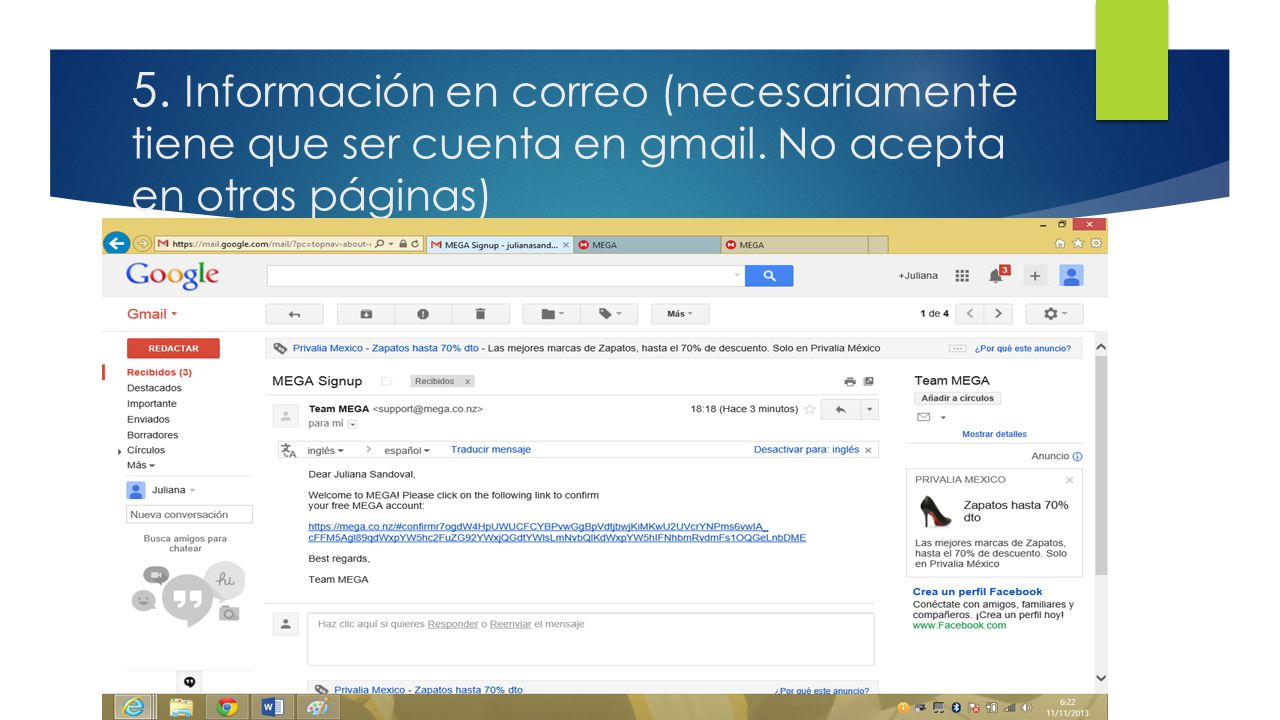Report the email as spam

pyautogui.click(x=423, y=314)
